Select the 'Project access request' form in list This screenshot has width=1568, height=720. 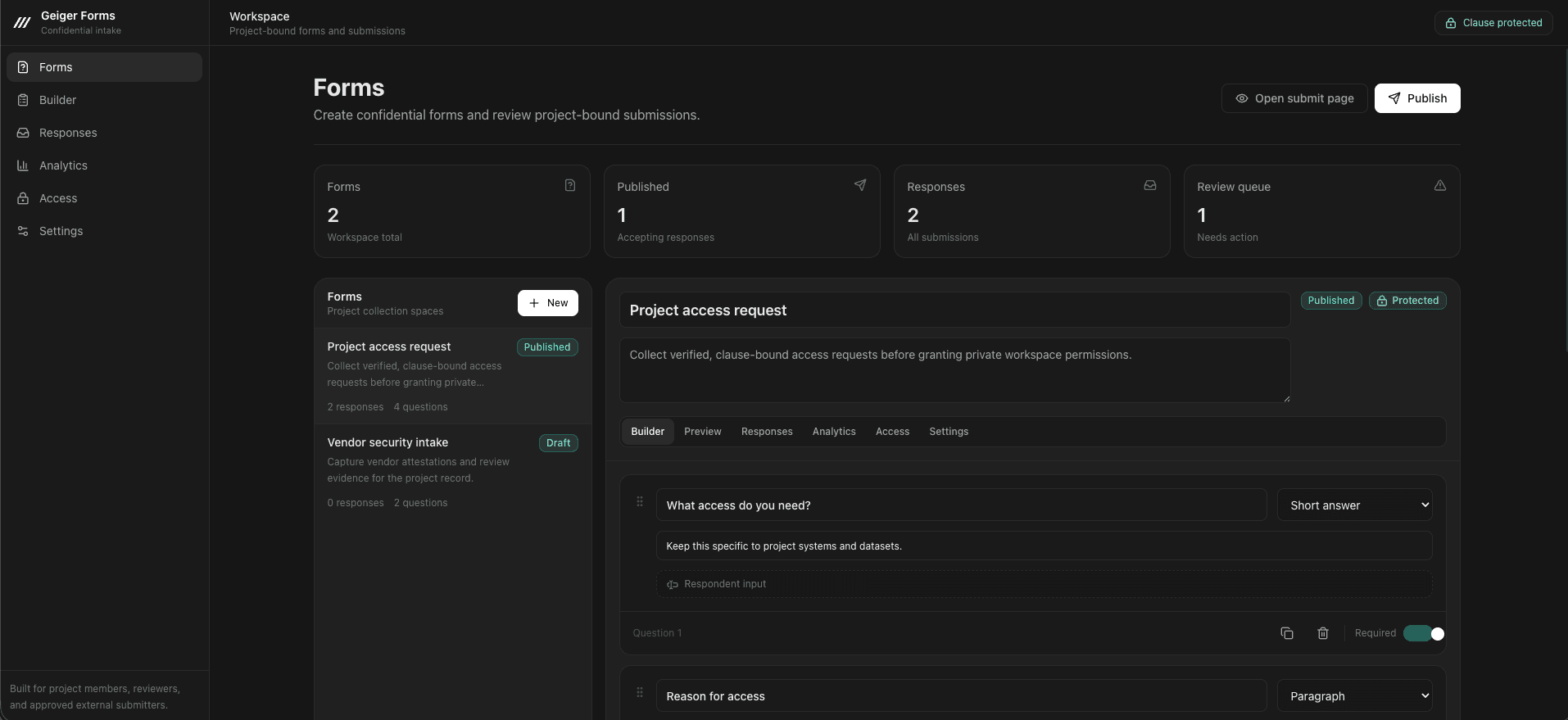tap(453, 376)
